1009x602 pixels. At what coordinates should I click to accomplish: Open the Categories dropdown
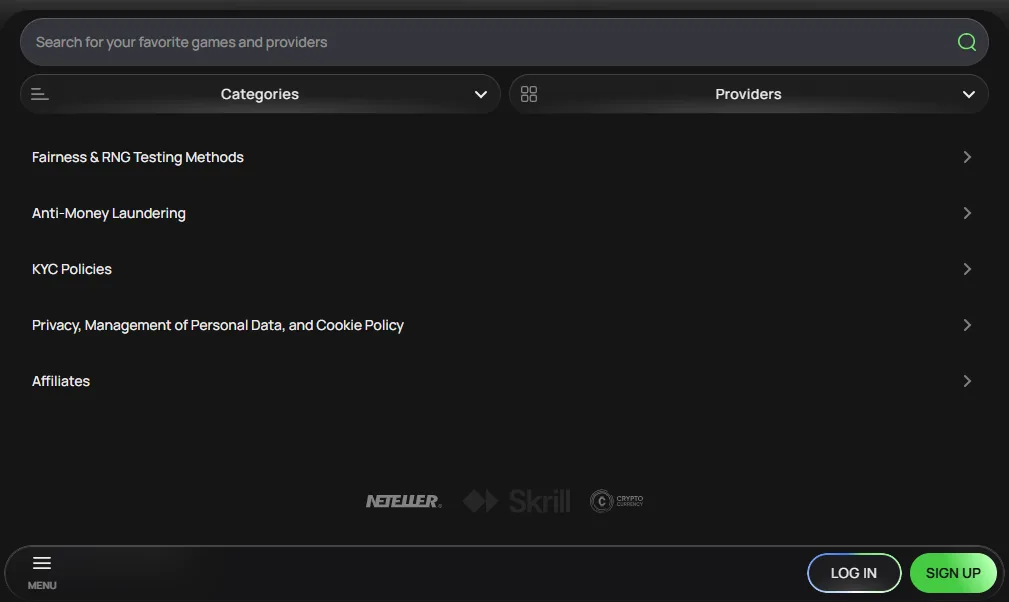click(260, 94)
